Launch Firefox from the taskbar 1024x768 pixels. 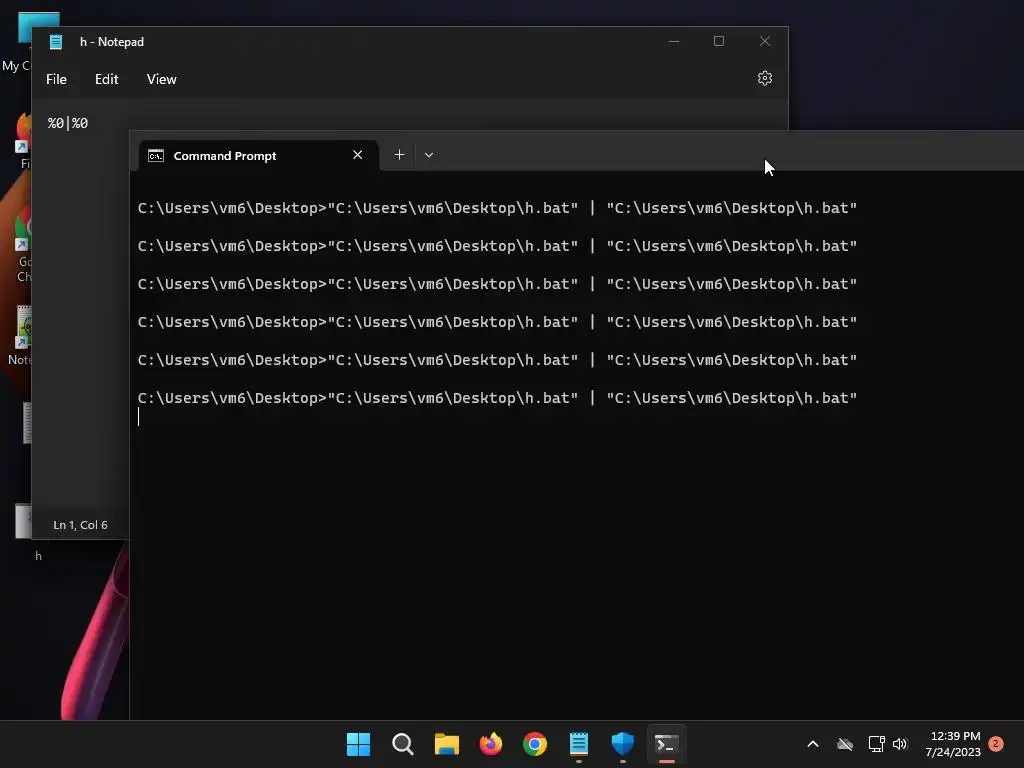tap(490, 744)
